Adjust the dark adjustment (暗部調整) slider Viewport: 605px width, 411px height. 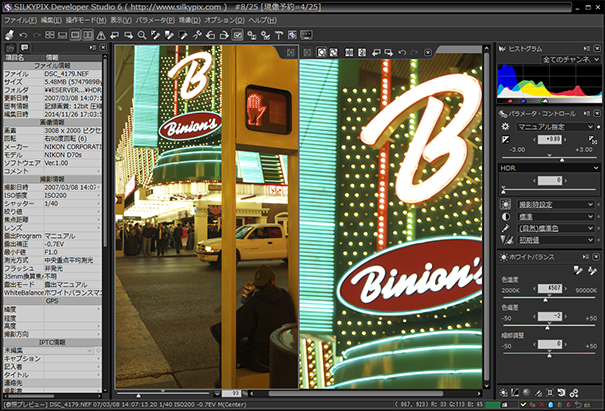[x=549, y=353]
